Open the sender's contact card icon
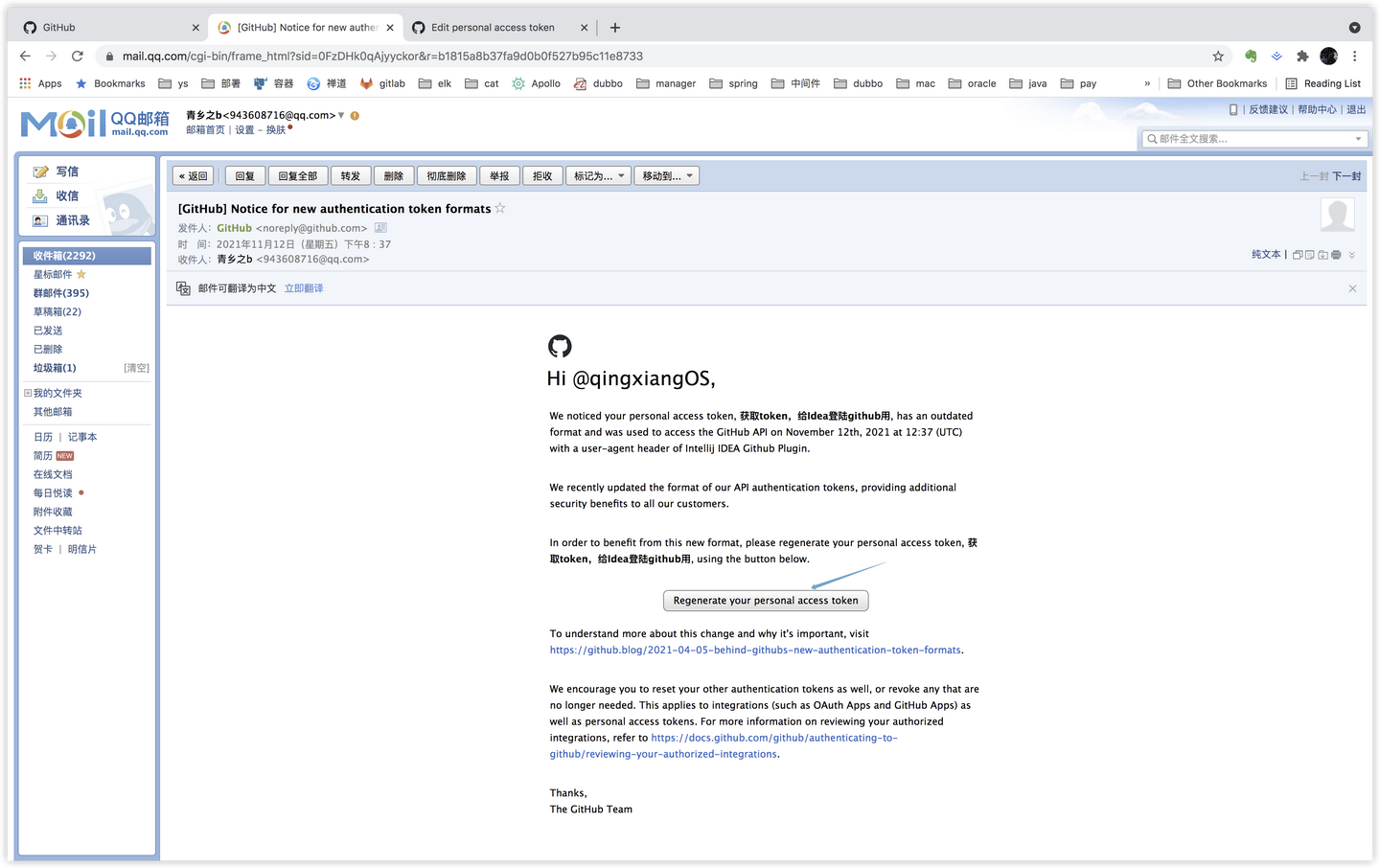The height and width of the screenshot is (868, 1380). (380, 227)
